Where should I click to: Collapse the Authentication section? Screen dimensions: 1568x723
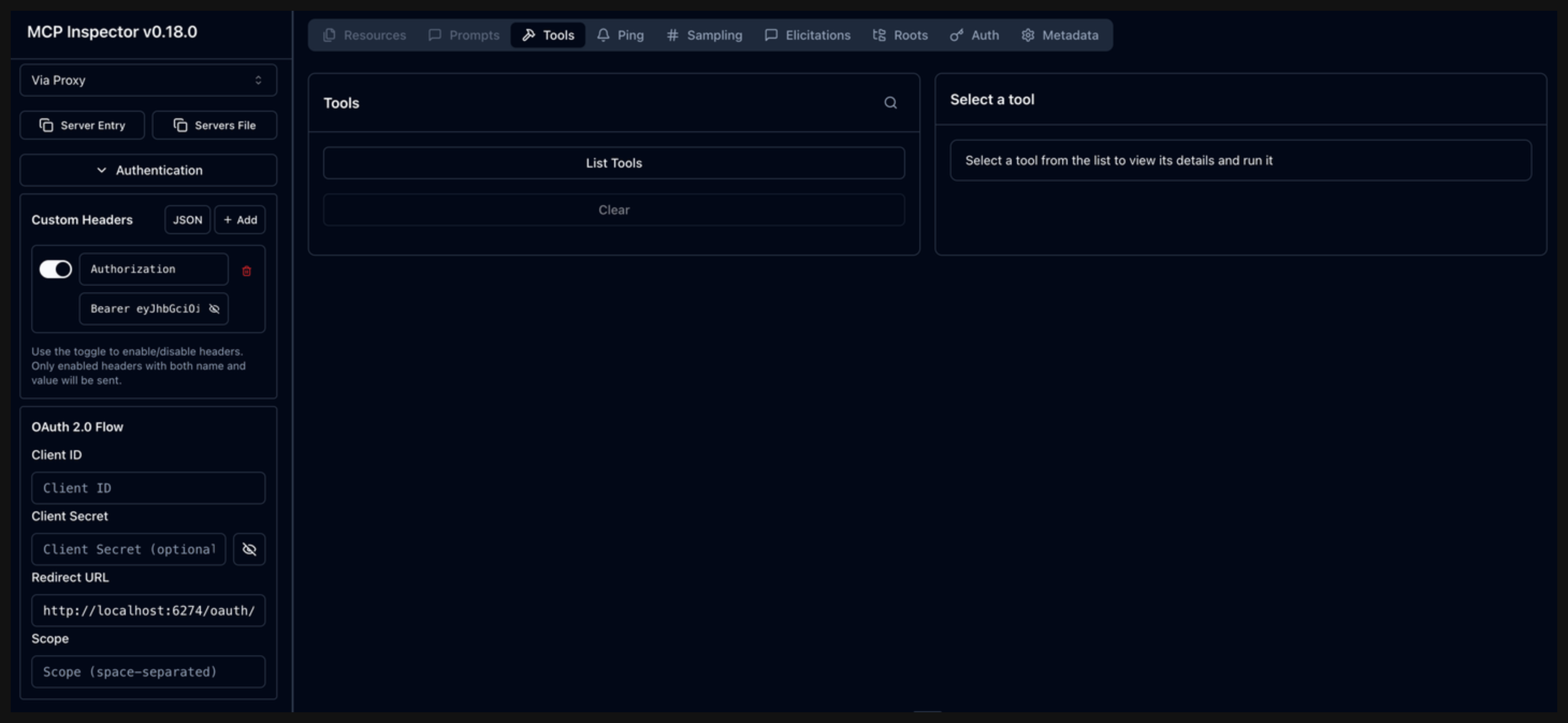(148, 170)
